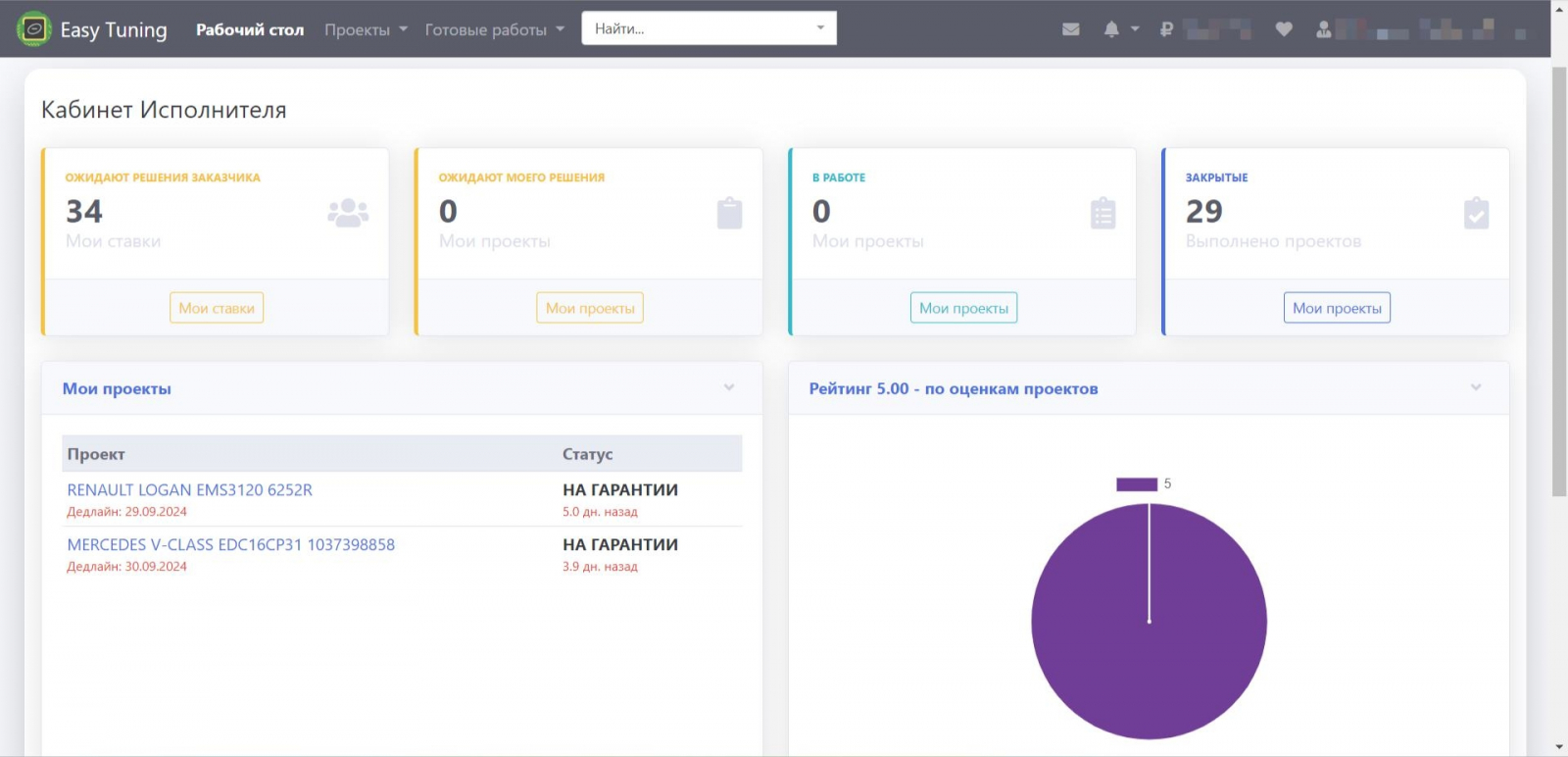The image size is (1568, 757).
Task: Click the Easy Tuning logo icon
Action: tap(34, 29)
